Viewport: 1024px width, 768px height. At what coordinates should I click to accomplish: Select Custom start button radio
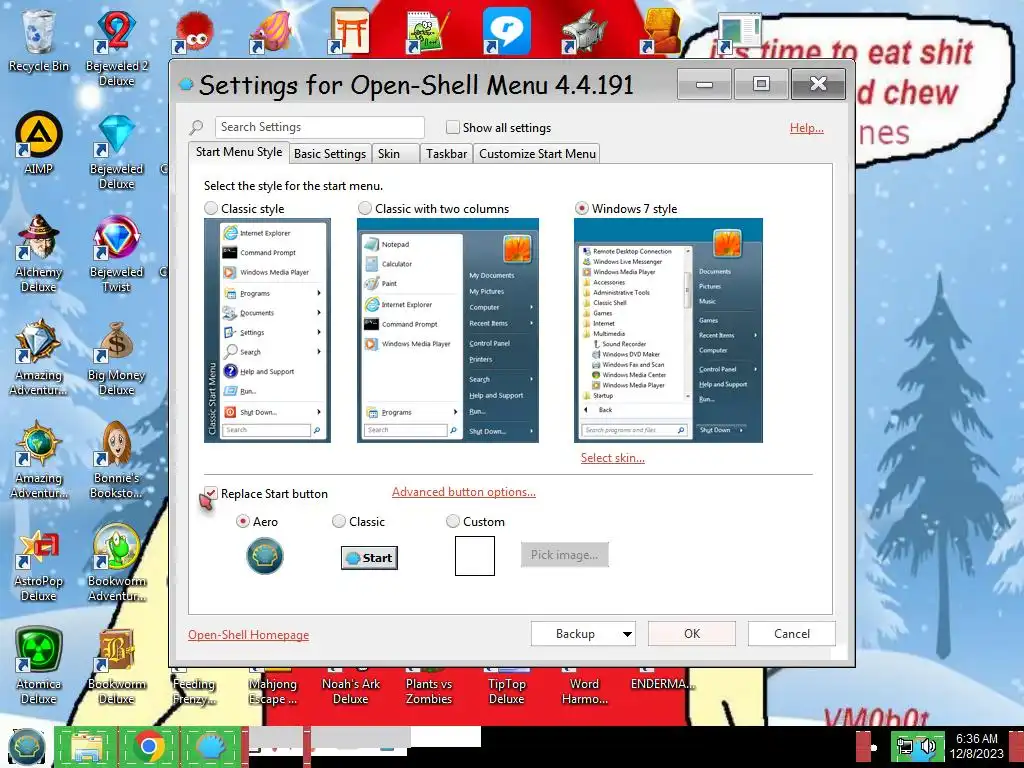coord(453,521)
